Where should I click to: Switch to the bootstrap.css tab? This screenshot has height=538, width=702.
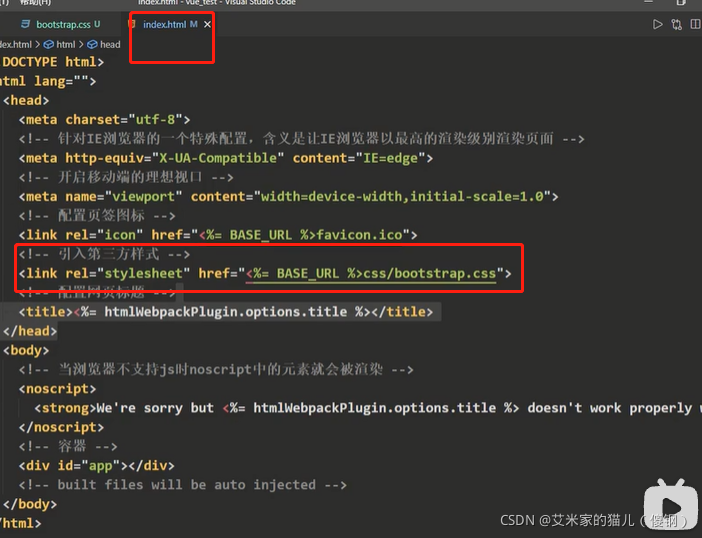click(x=63, y=25)
